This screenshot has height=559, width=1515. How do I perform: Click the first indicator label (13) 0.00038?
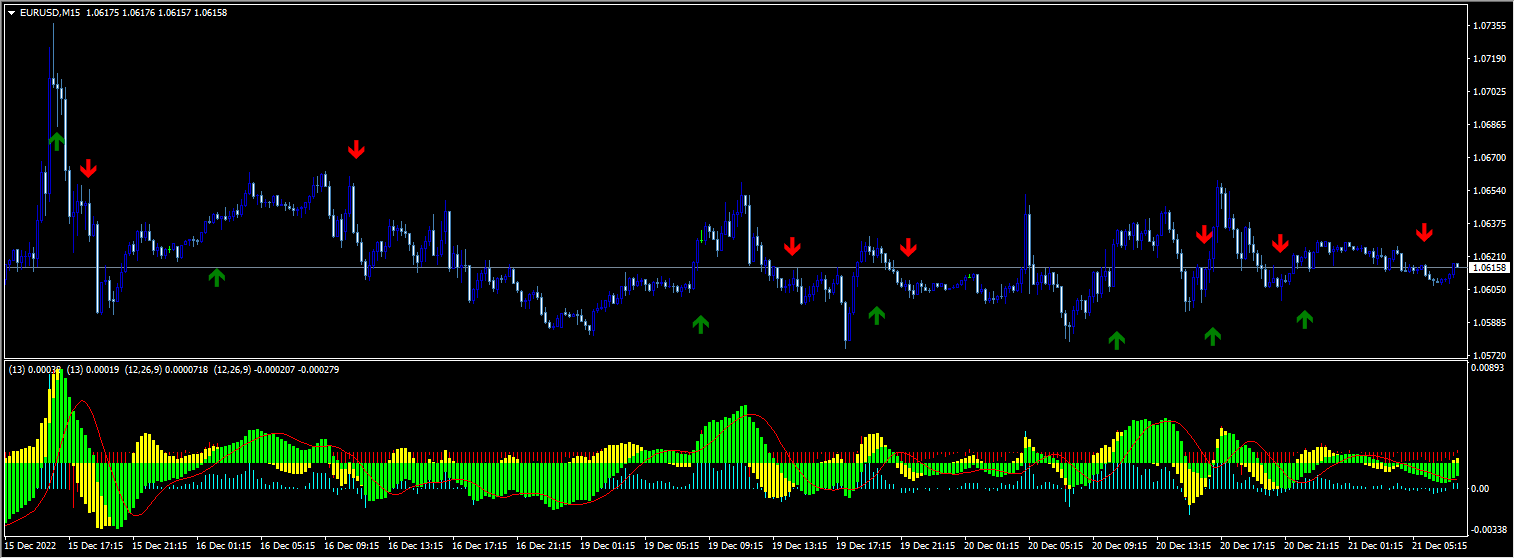(x=35, y=370)
